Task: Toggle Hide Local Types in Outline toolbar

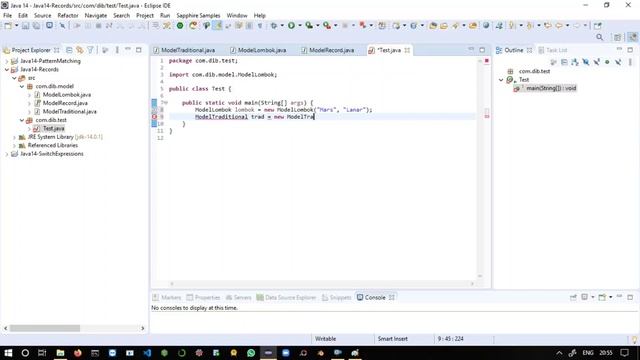Action: [618, 62]
